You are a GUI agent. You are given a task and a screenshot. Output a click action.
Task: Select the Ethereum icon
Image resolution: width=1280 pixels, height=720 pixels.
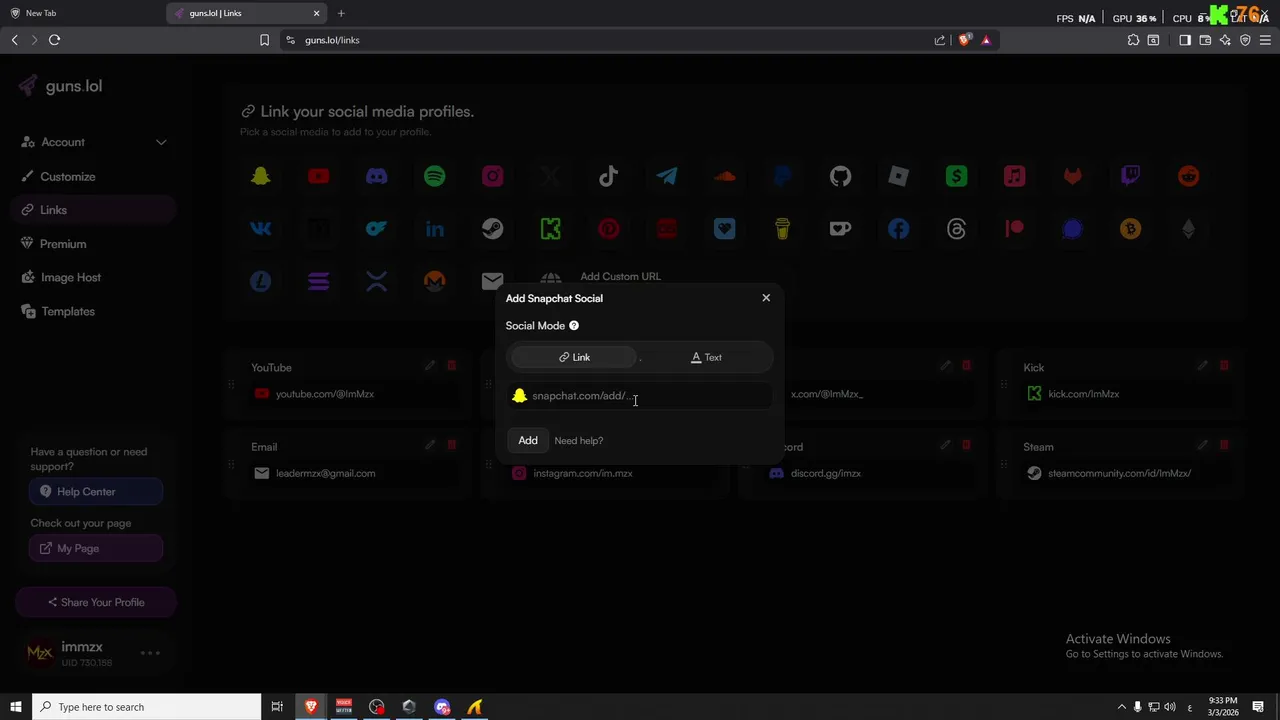tap(1189, 229)
